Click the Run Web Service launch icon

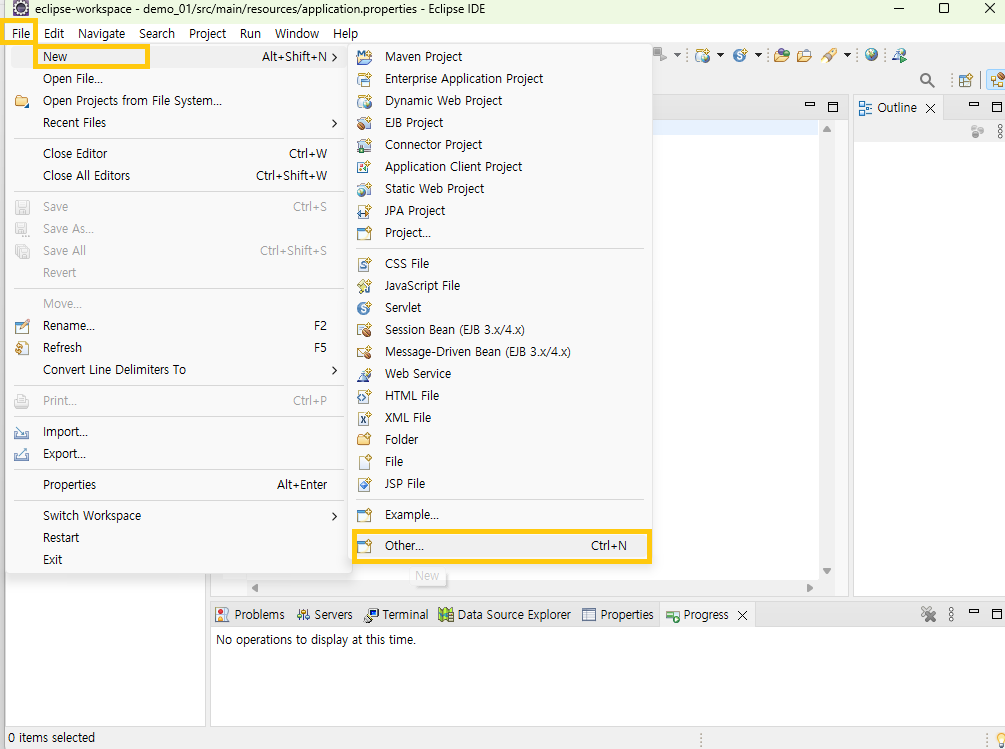coord(900,56)
